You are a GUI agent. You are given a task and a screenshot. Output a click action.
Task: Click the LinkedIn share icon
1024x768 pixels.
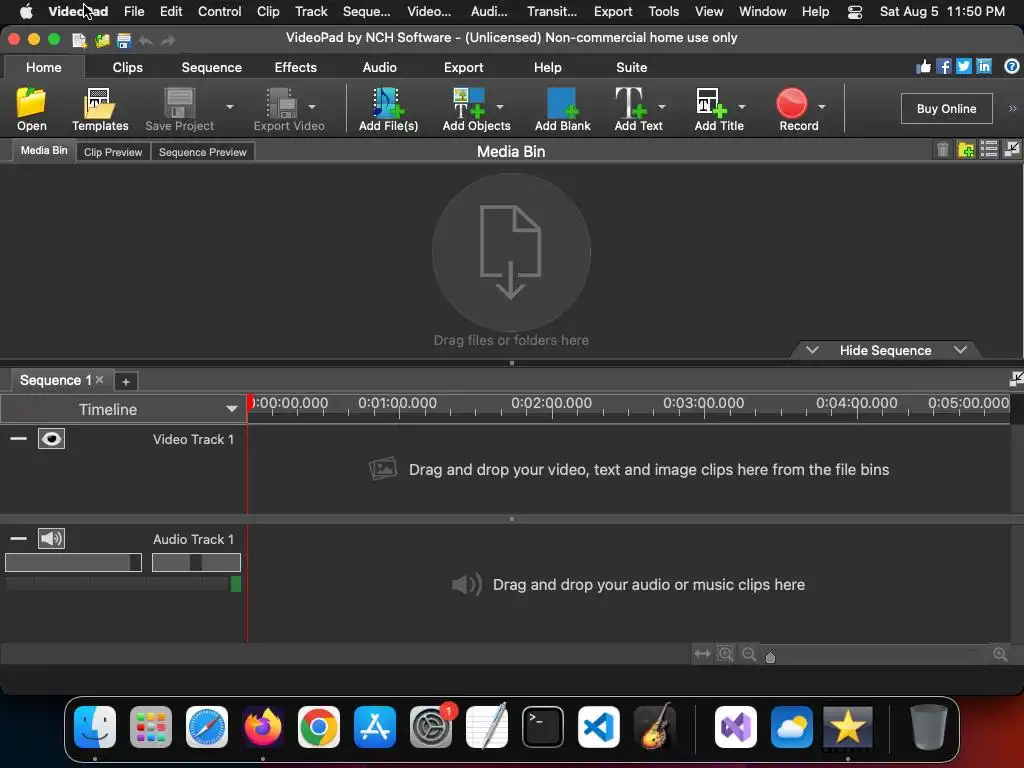pos(984,66)
